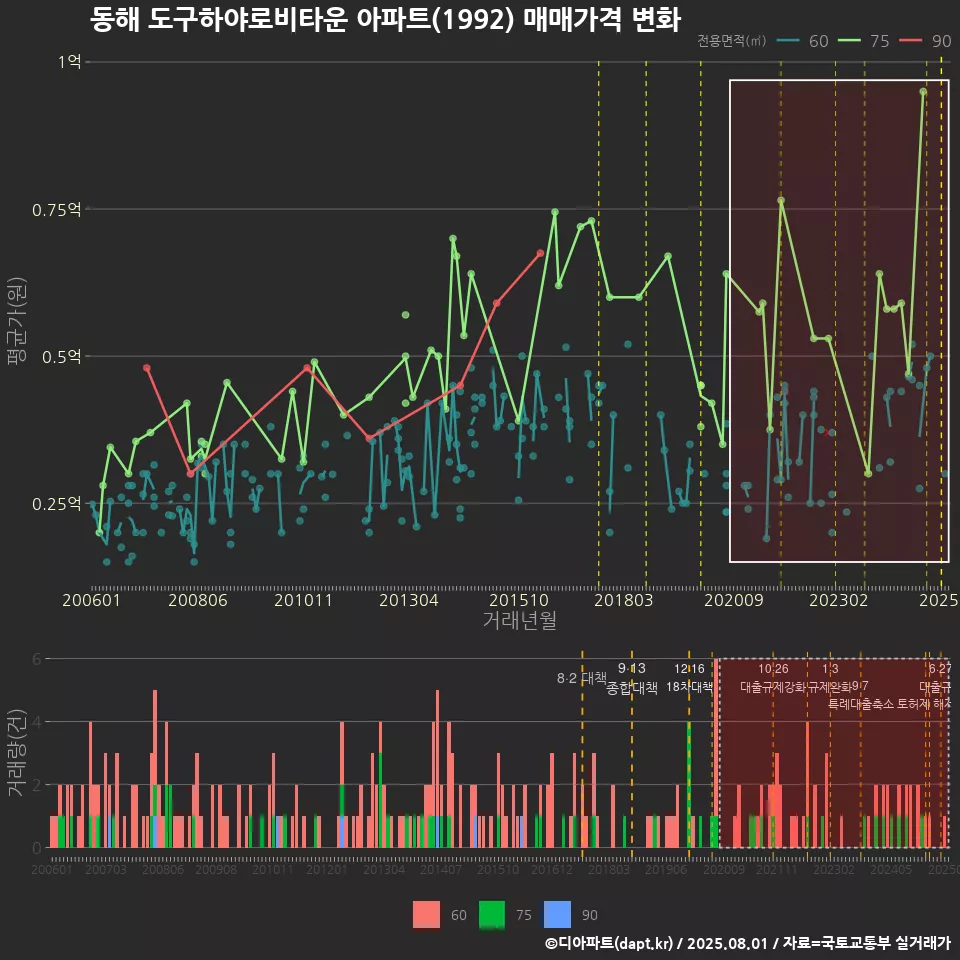Click the 4 label on volume axis
The height and width of the screenshot is (960, 960).
pyautogui.click(x=37, y=722)
